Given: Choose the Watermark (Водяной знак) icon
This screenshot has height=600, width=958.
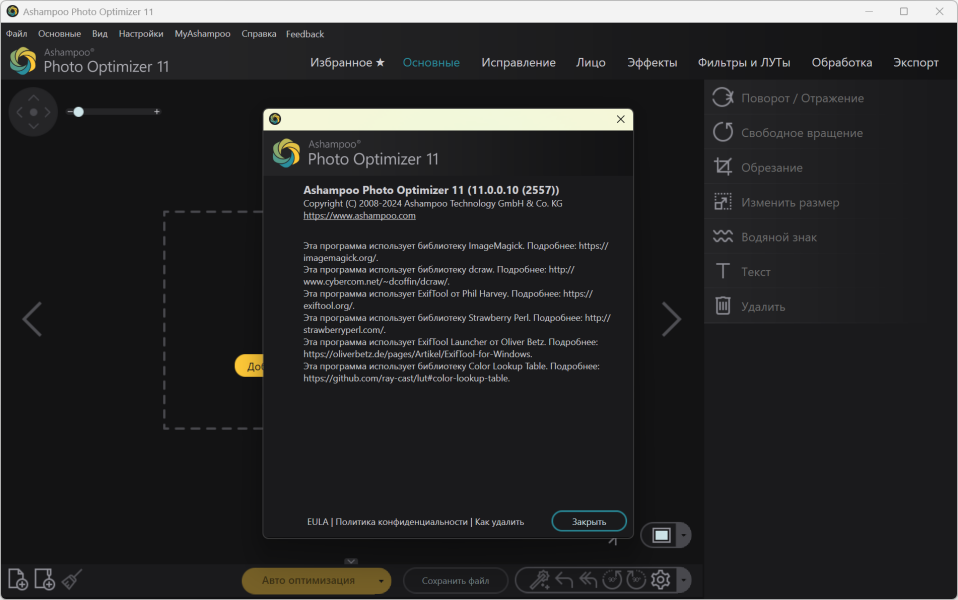Looking at the screenshot, I should [x=722, y=237].
